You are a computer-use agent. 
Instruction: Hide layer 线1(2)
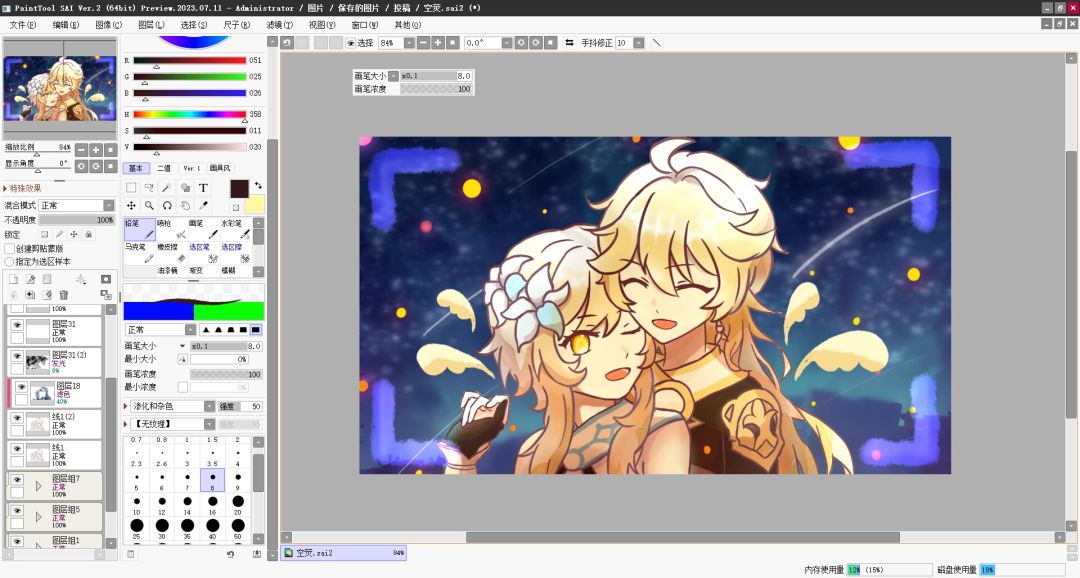point(17,418)
